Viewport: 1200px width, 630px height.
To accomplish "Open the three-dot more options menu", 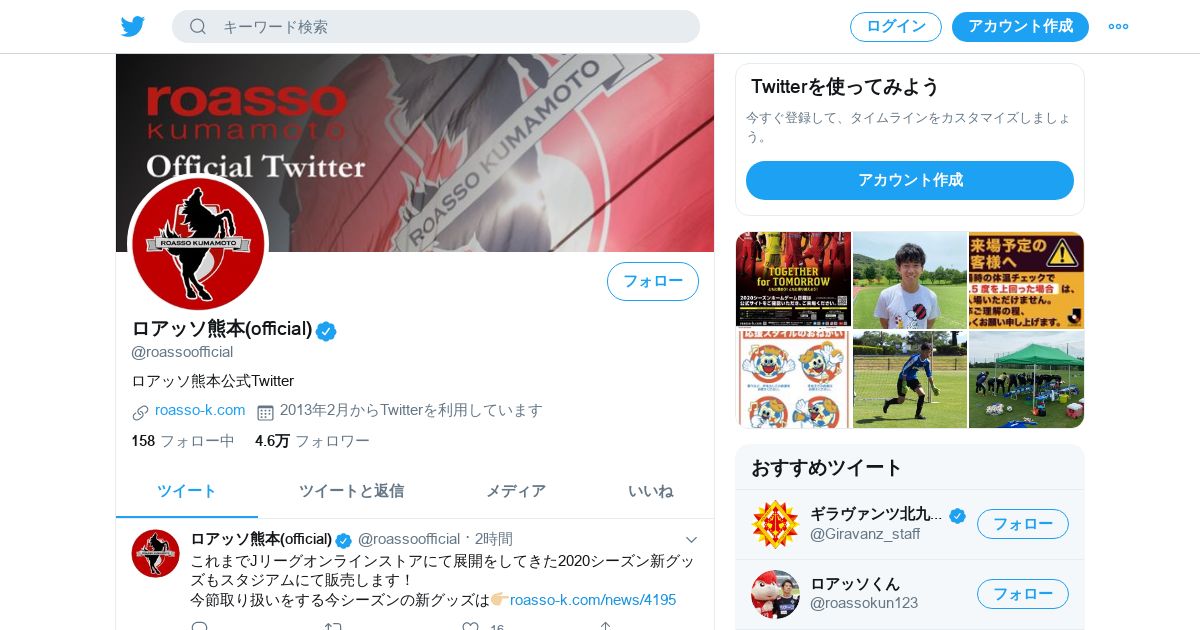I will tap(1118, 26).
